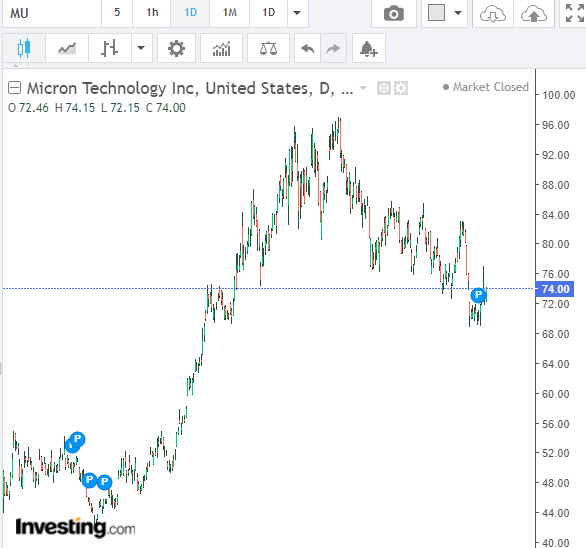Image resolution: width=586 pixels, height=548 pixels.
Task: Click the small toolbar collapse arrow
Action: coord(15,66)
